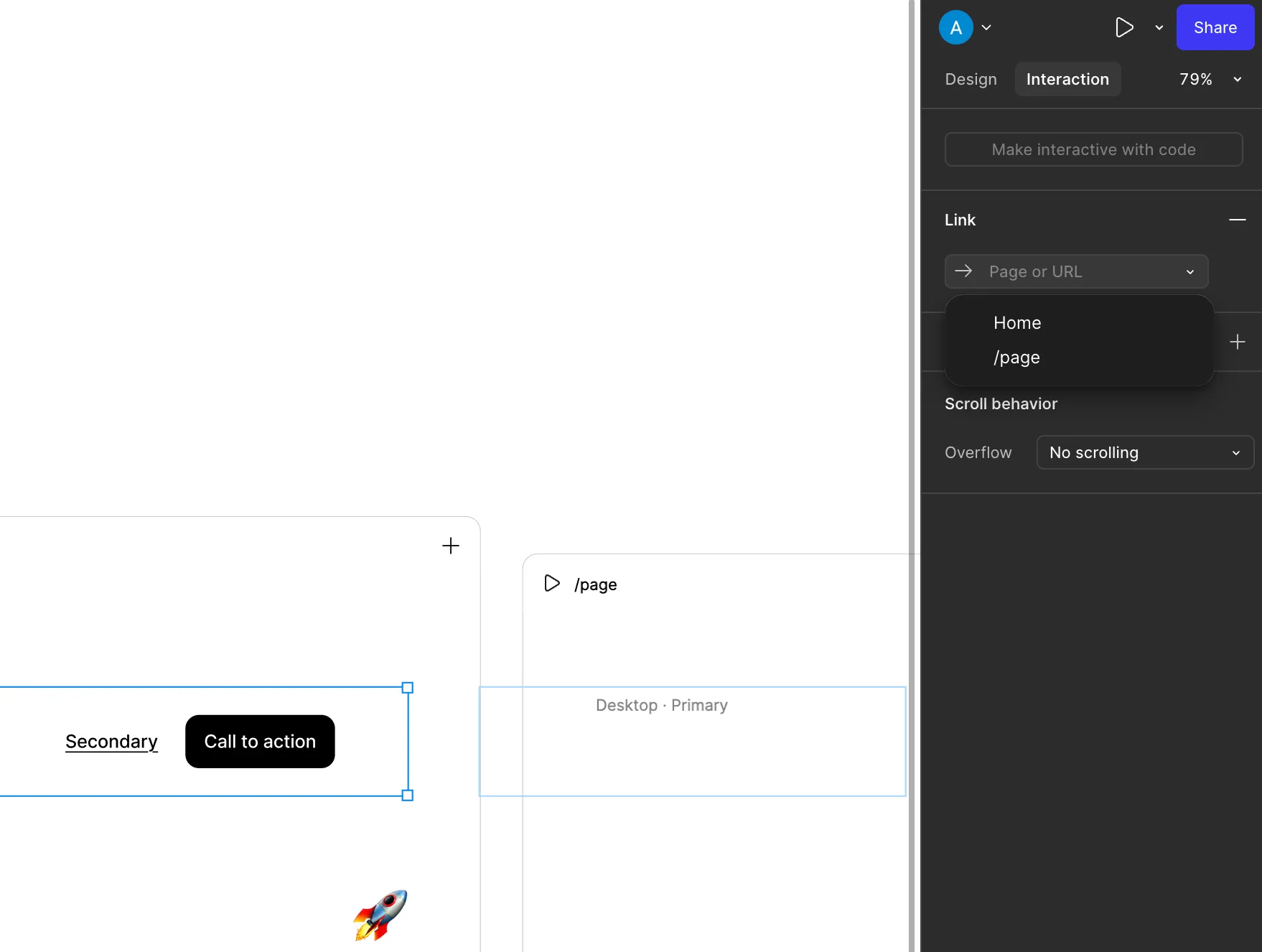Click the user avatar 'A' icon
The width and height of the screenshot is (1262, 952).
click(955, 27)
